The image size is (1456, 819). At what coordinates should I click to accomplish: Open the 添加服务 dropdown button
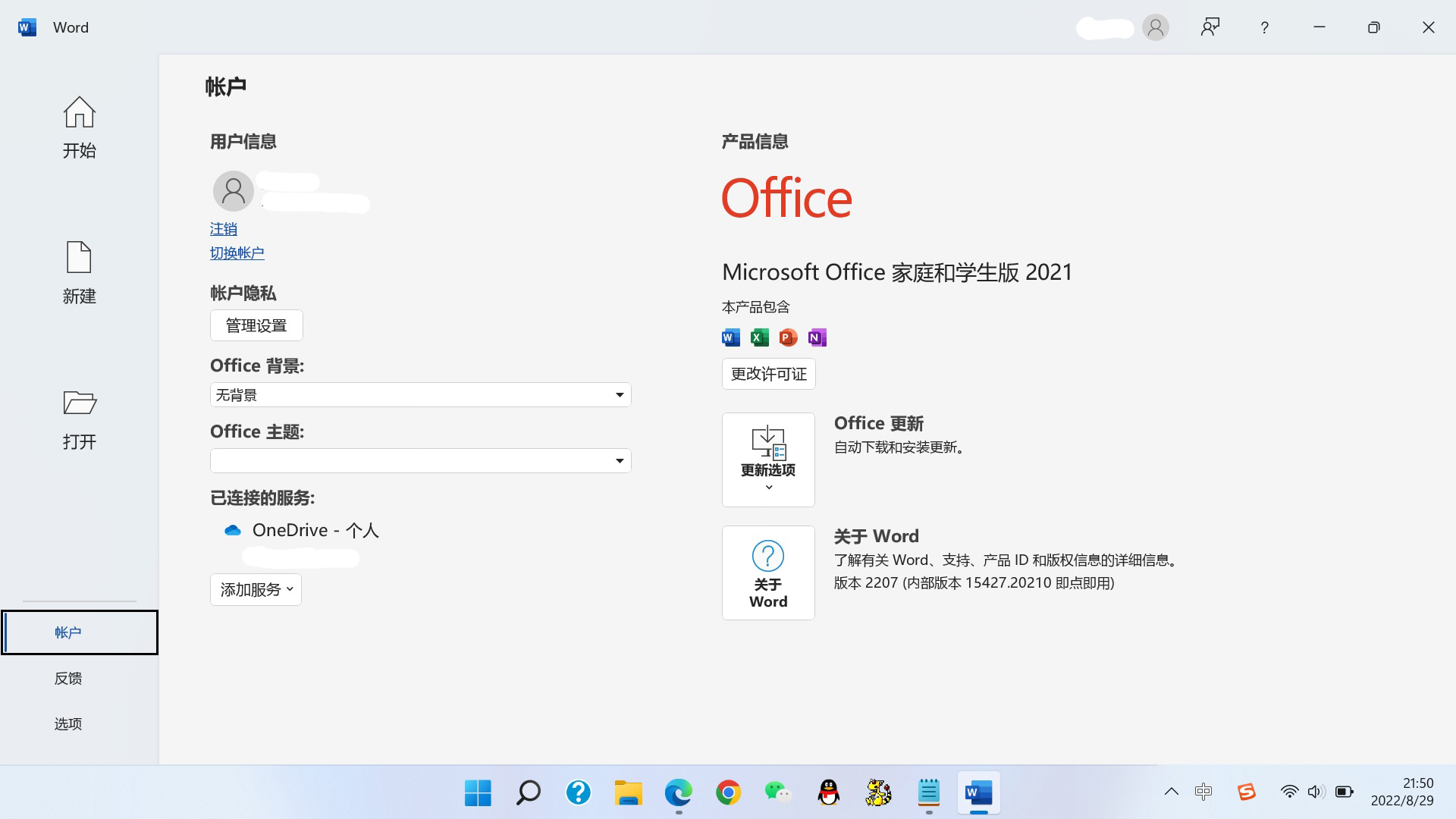[x=256, y=590]
